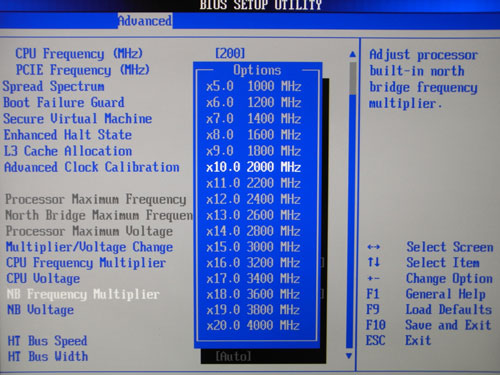The width and height of the screenshot is (500, 375).
Task: Select CPU Frequency (MHz) setting
Action: click(x=79, y=54)
